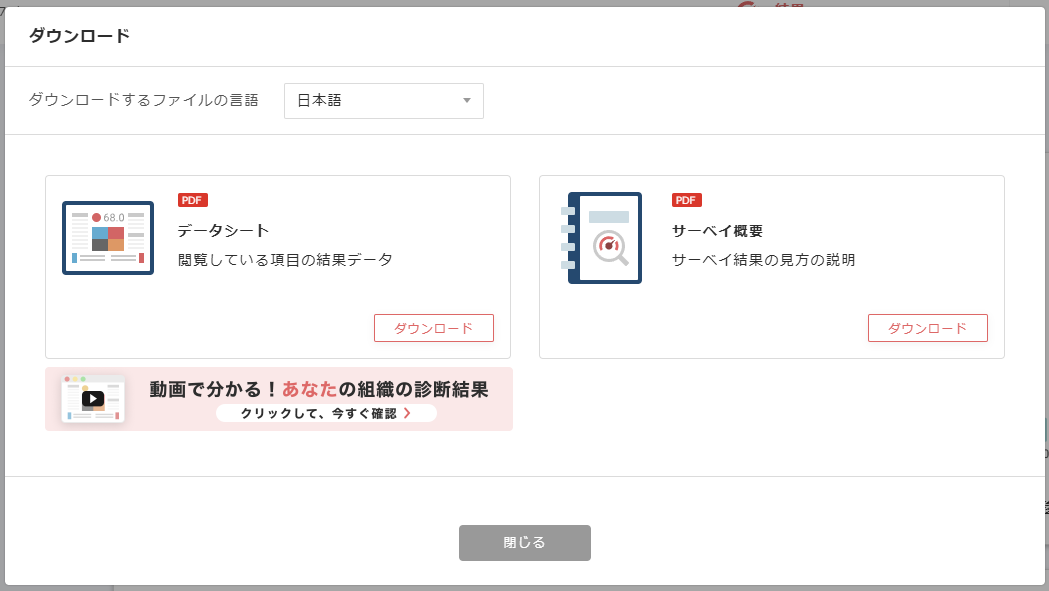This screenshot has width=1049, height=591.
Task: Click the PDF badge above サーベイ概要
Action: pos(686,200)
